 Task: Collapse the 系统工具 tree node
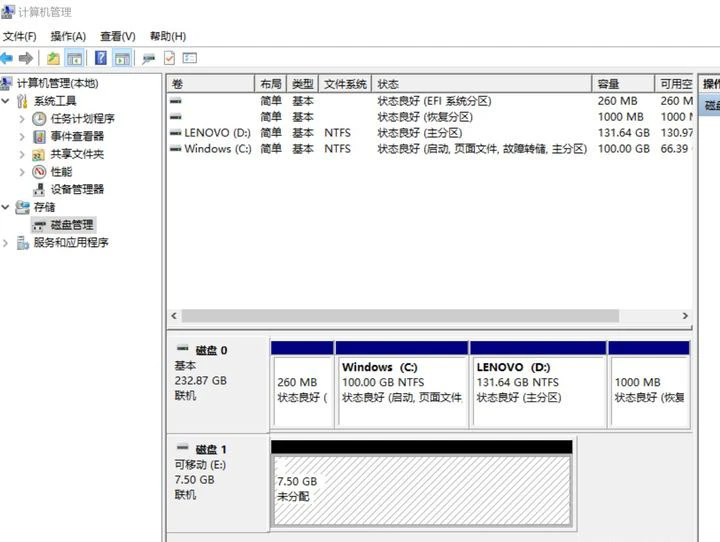click(6, 101)
